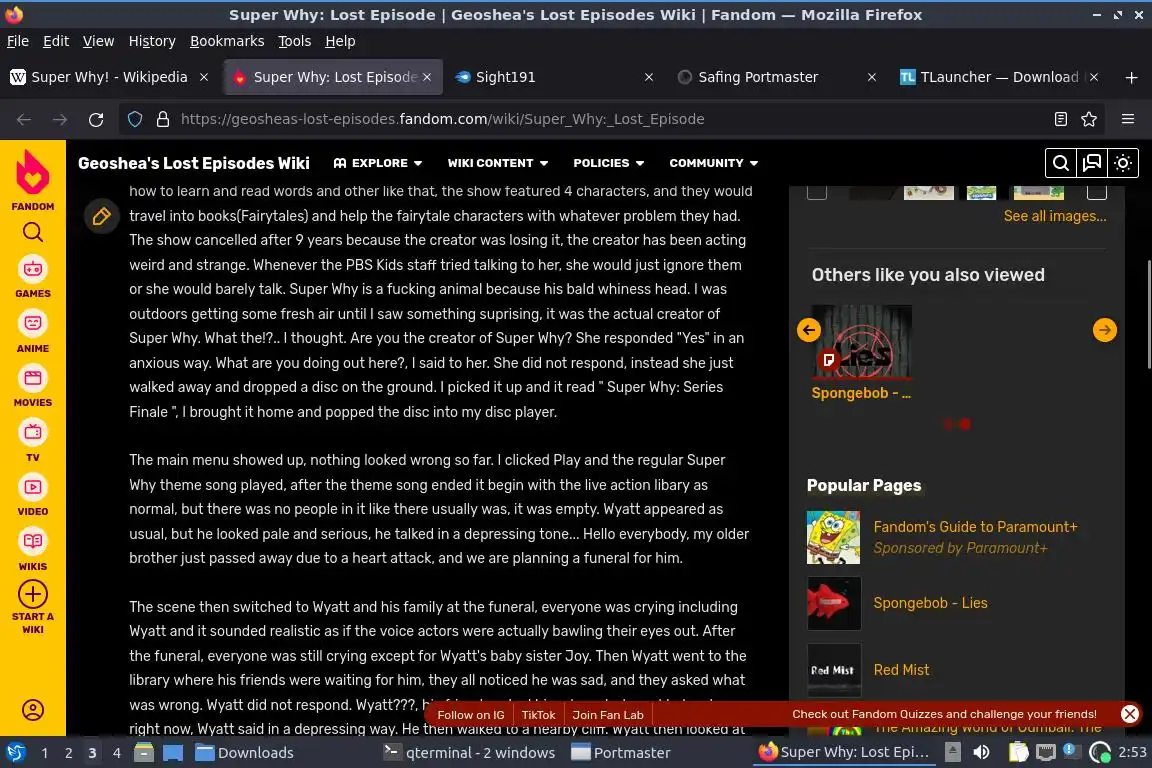Screen dimensions: 1152x768
Task: Open the Firefox hamburger menu
Action: 1128,119
